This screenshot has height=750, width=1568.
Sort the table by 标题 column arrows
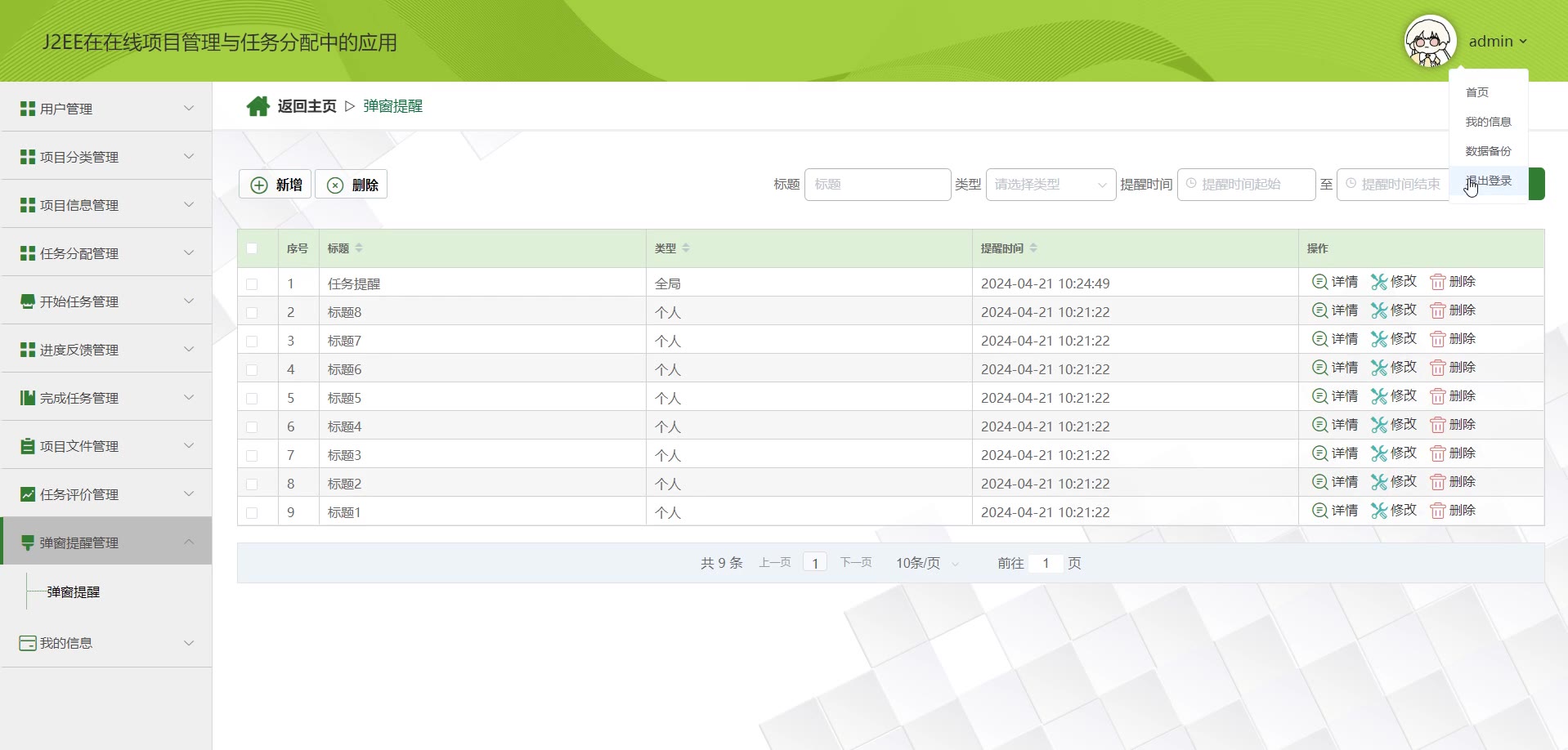pyautogui.click(x=359, y=248)
